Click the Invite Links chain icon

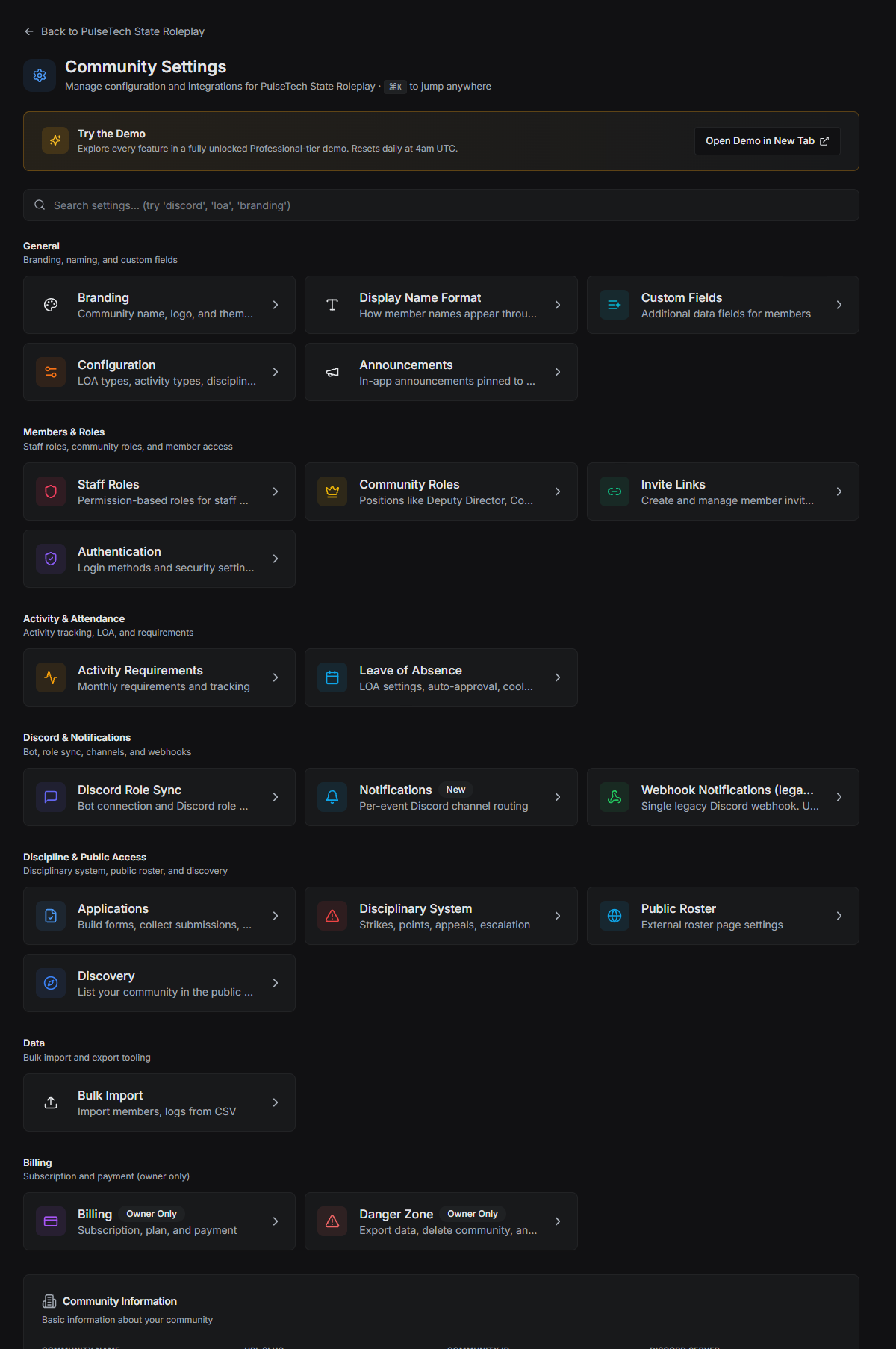pyautogui.click(x=615, y=491)
